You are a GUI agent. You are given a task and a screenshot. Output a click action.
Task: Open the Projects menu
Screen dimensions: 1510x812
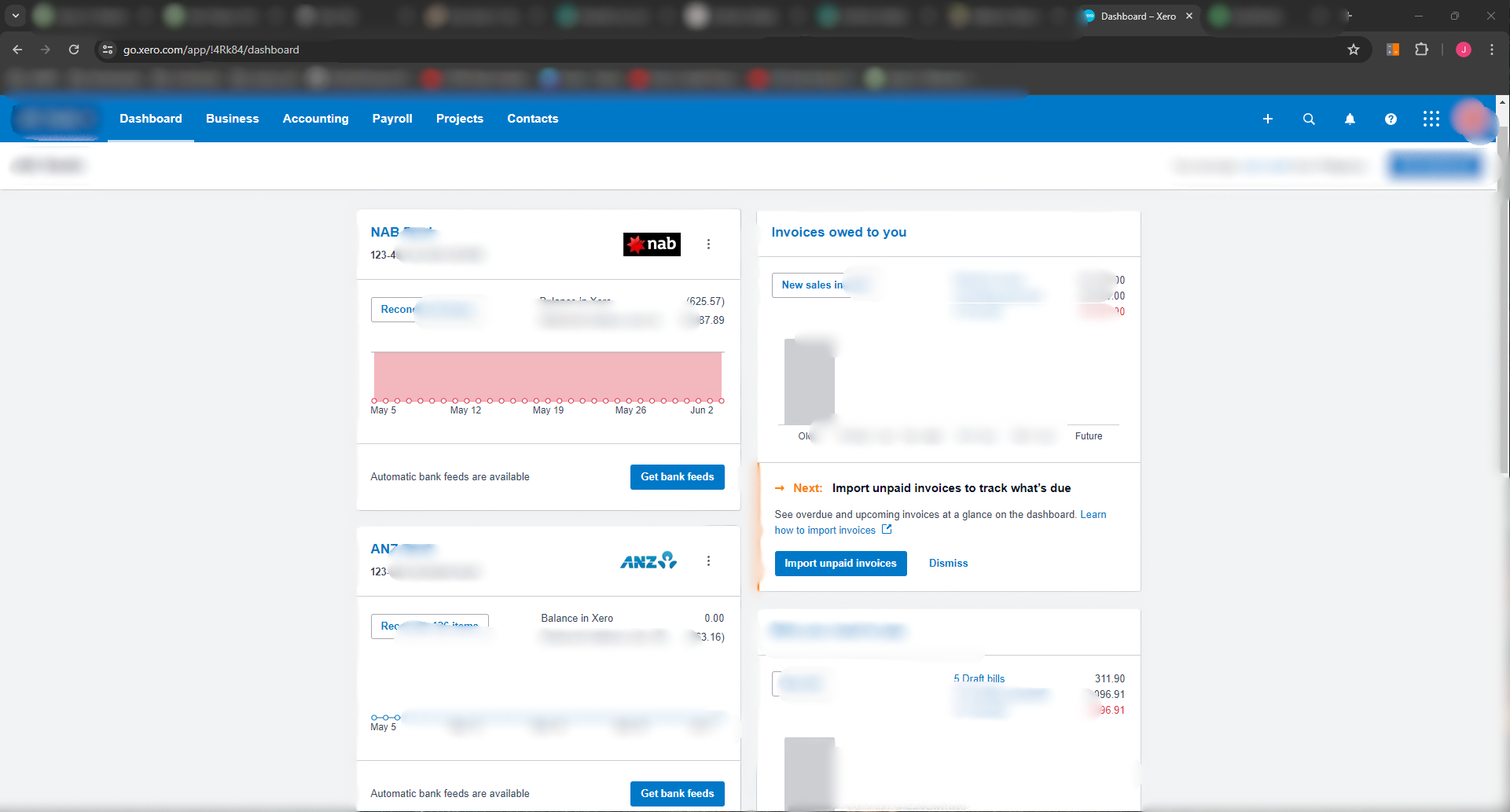coord(460,119)
